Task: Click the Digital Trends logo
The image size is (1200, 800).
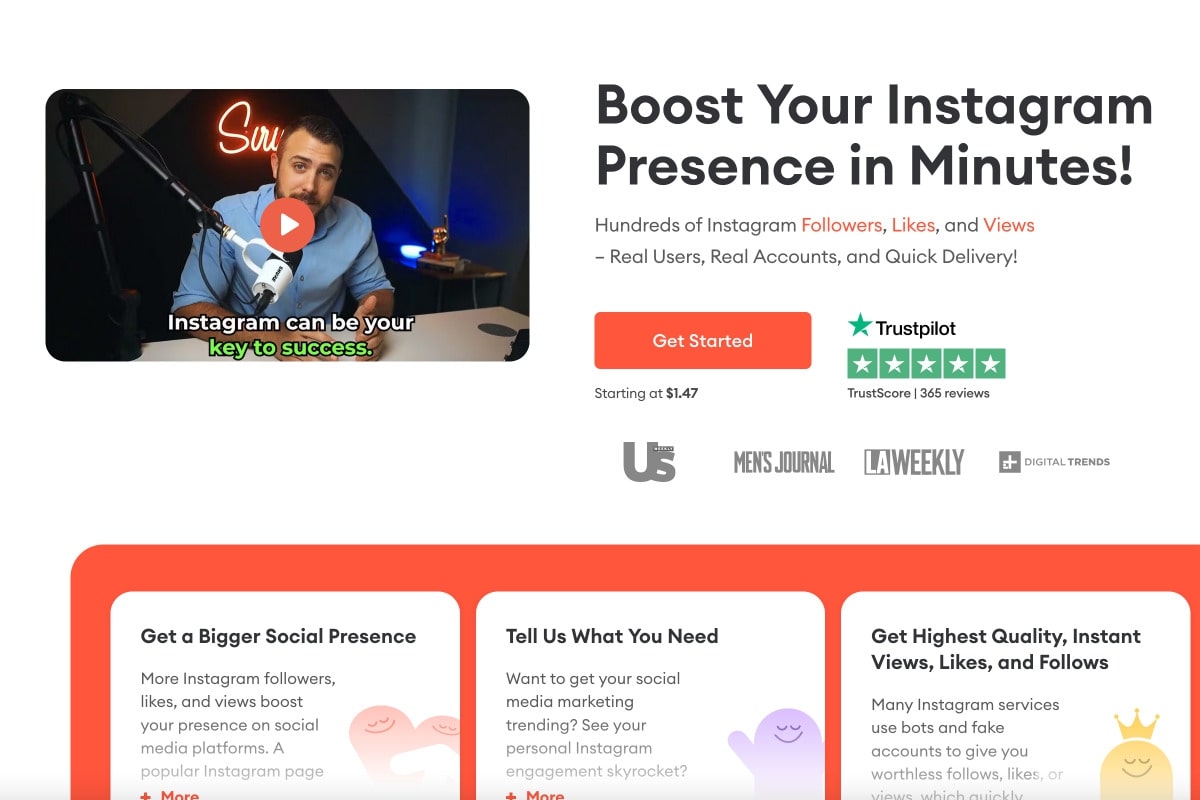Action: coord(1054,462)
